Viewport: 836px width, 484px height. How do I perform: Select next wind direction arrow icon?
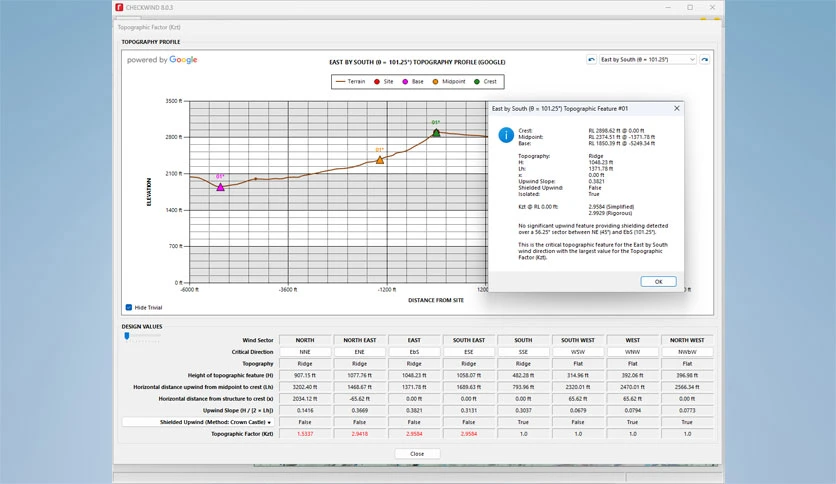[704, 60]
